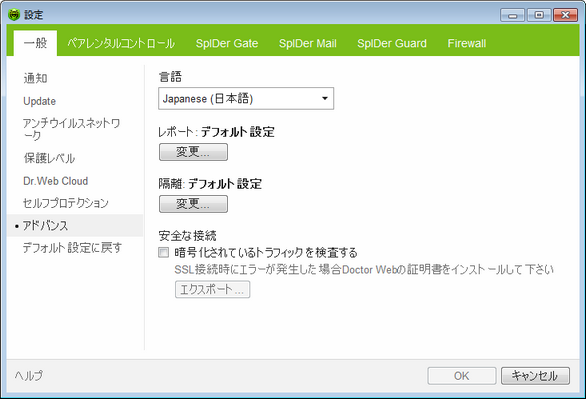Click the Dr.Web spider icon in title bar
This screenshot has width=586, height=399.
coord(14,15)
